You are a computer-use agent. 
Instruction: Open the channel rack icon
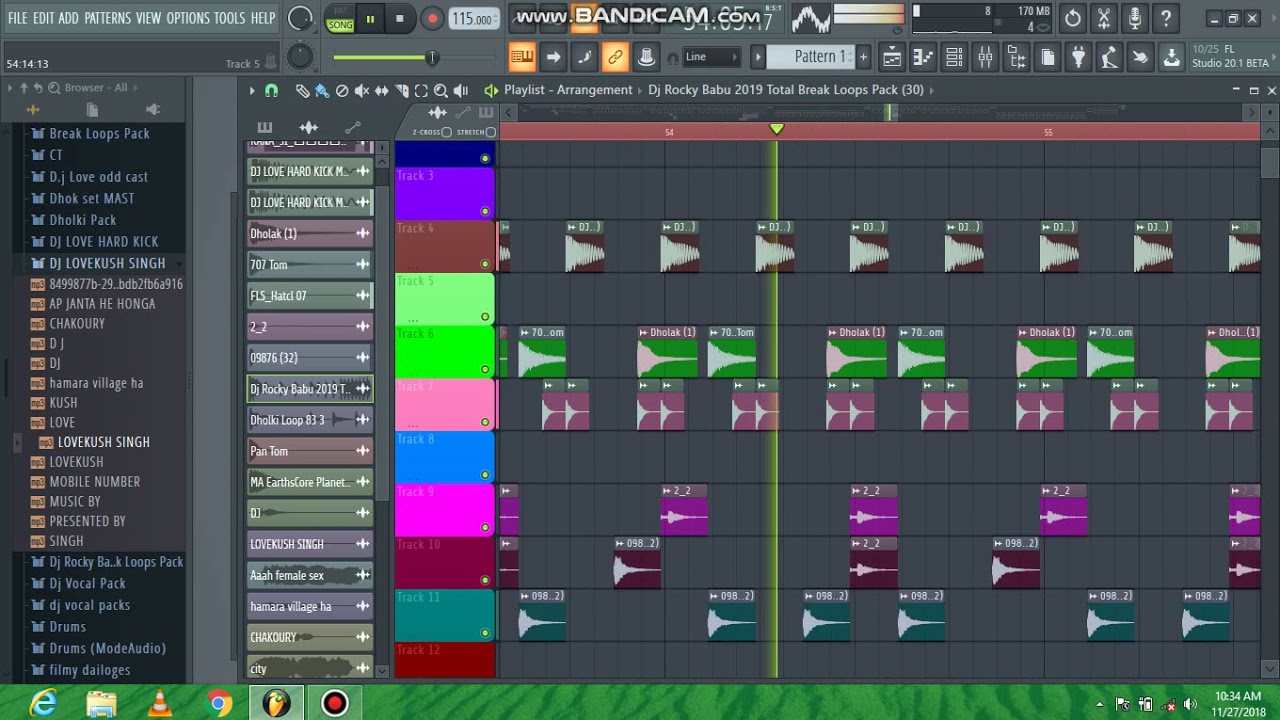click(x=954, y=57)
